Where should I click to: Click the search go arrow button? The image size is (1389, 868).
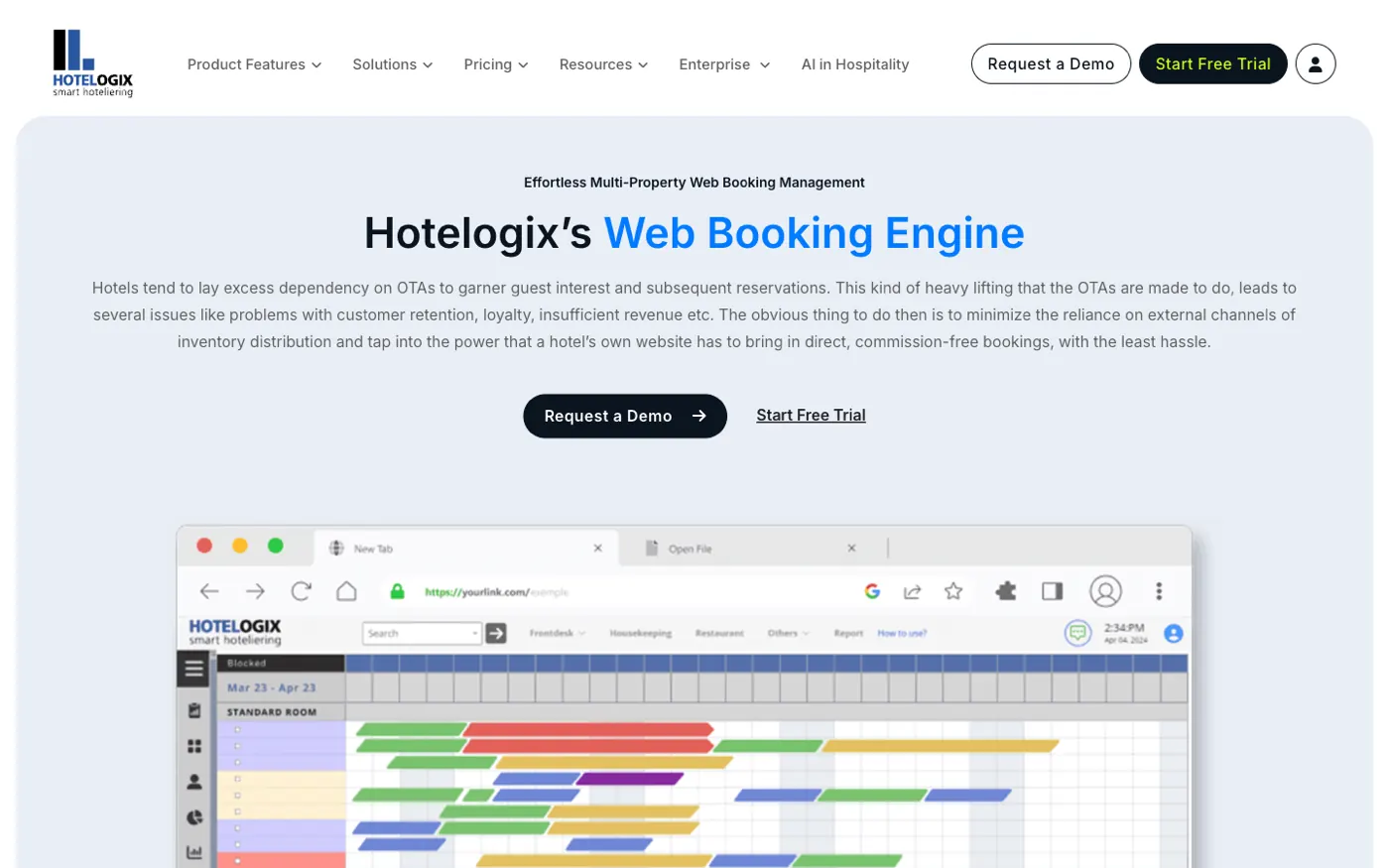pyautogui.click(x=496, y=633)
